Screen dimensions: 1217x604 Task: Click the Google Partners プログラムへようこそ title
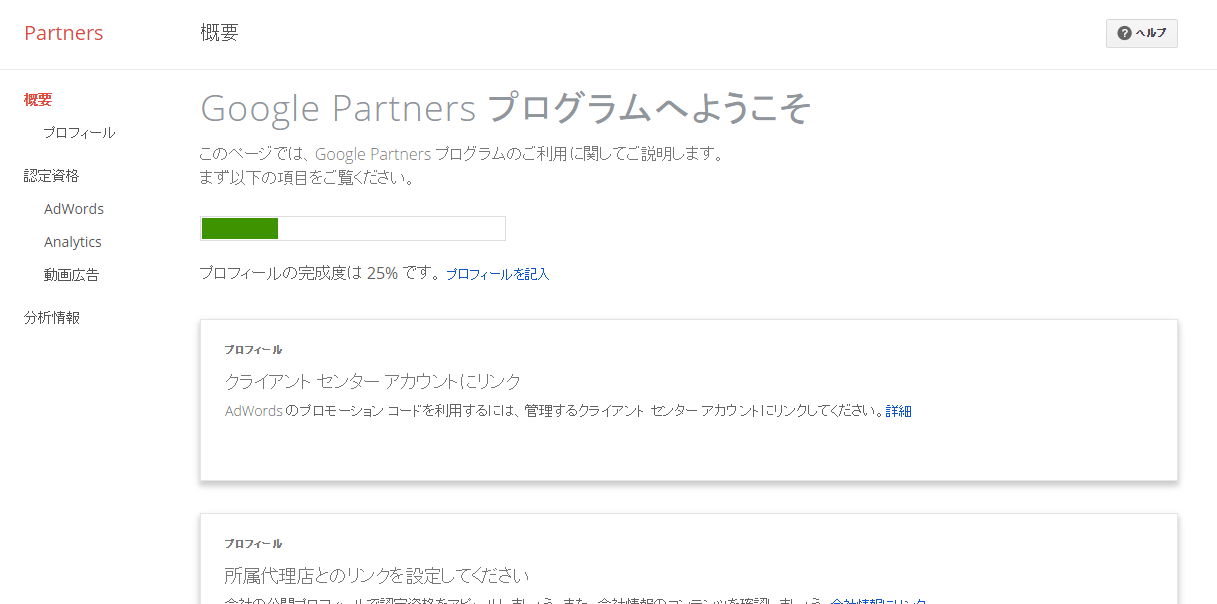point(505,108)
